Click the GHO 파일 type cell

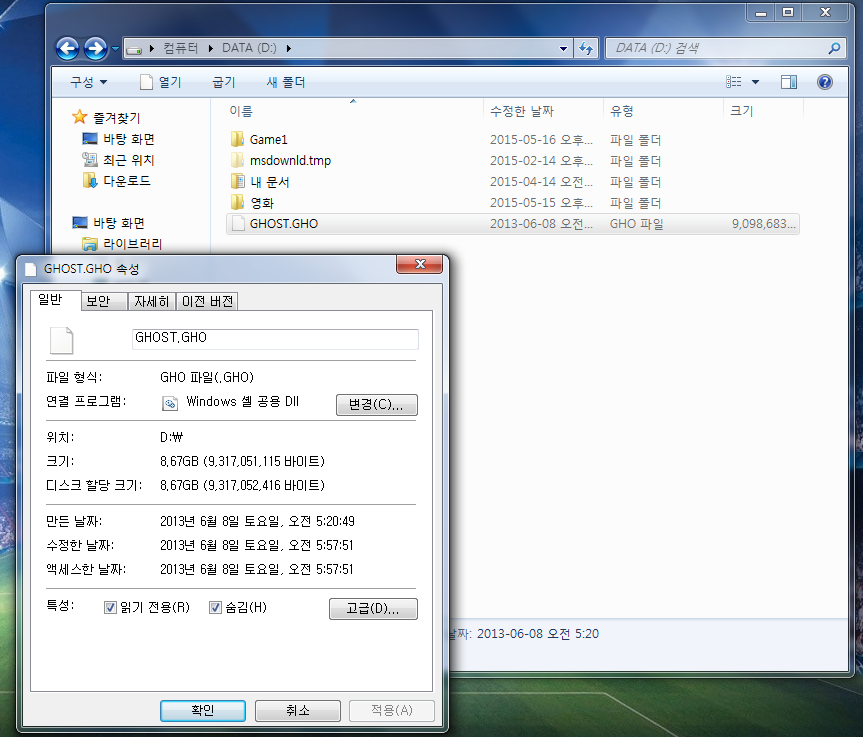[636, 223]
